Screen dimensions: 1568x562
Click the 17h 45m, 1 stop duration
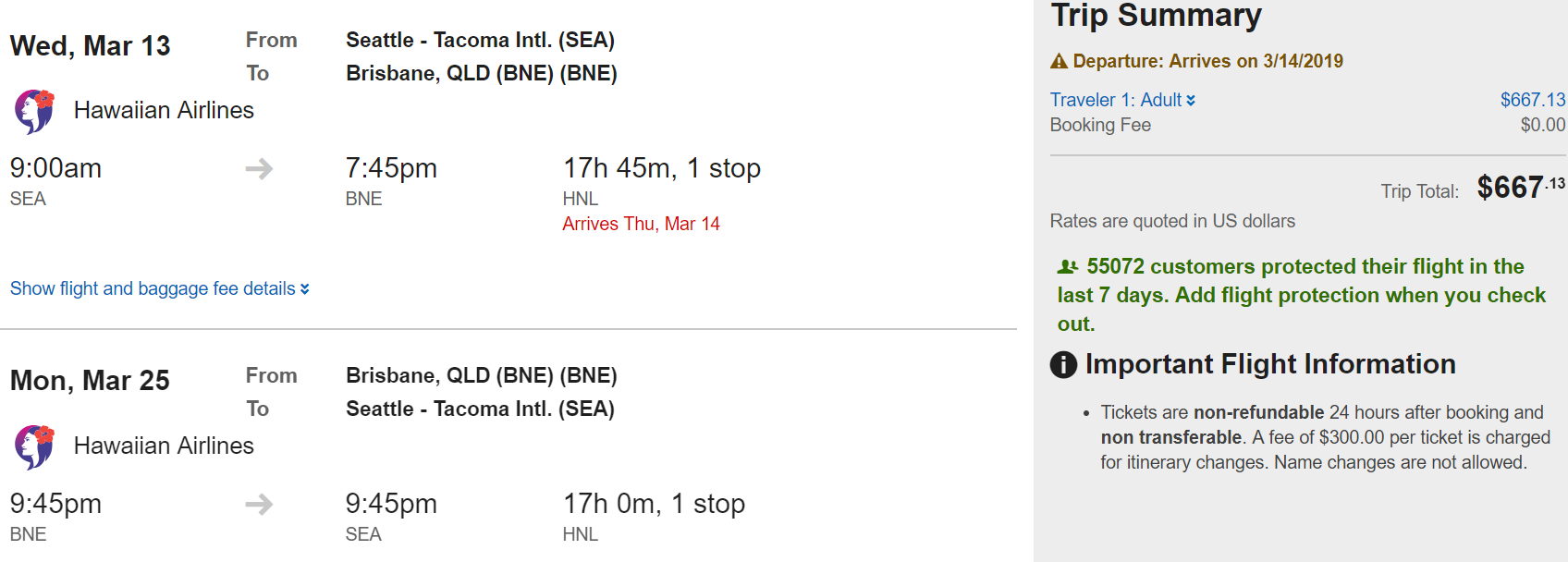click(661, 168)
